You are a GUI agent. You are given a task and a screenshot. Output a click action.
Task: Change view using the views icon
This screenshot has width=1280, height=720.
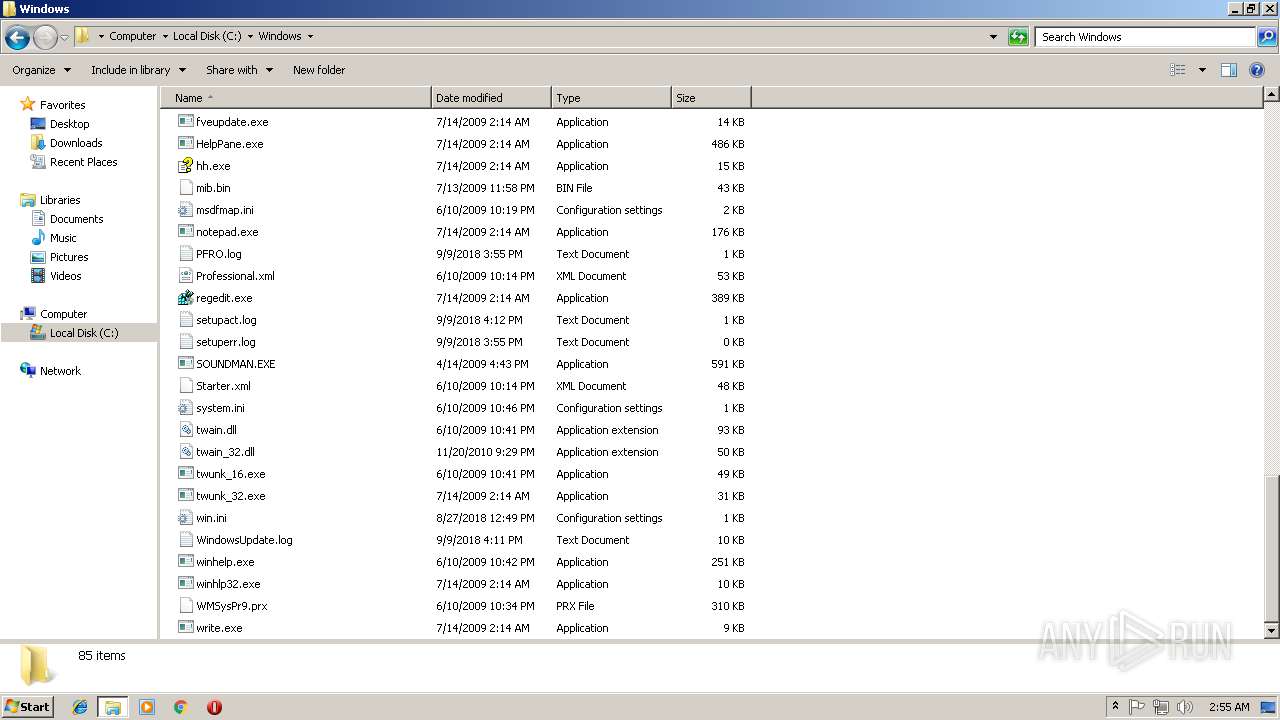tap(1178, 70)
